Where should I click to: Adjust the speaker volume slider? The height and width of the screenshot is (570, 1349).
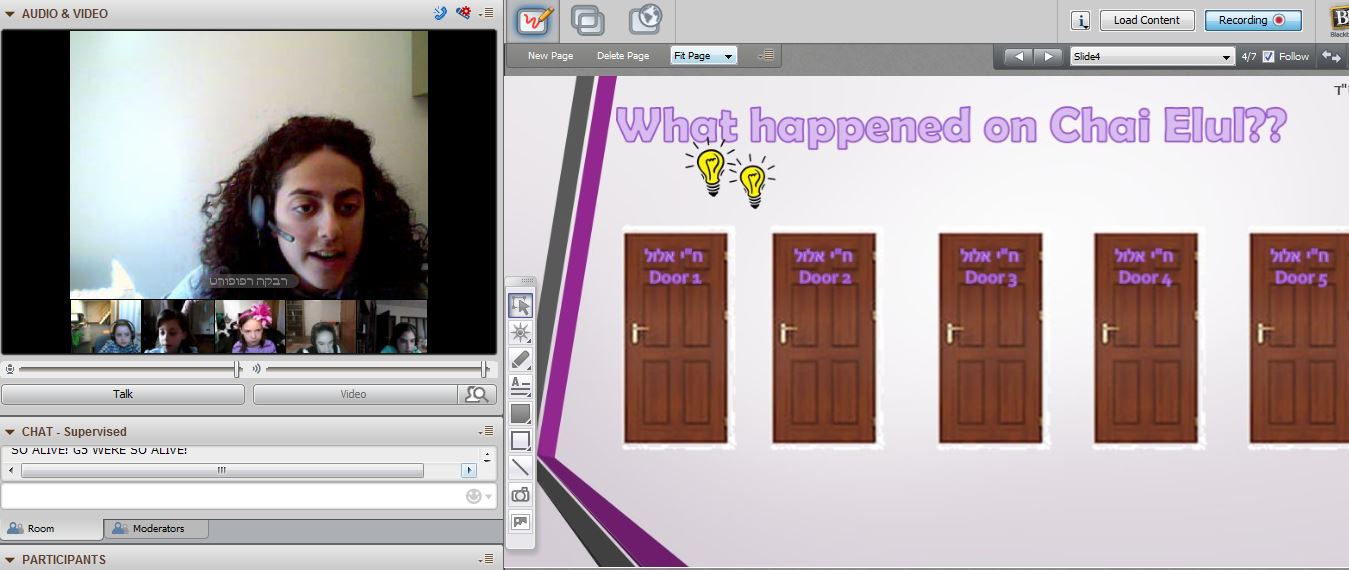pos(484,369)
